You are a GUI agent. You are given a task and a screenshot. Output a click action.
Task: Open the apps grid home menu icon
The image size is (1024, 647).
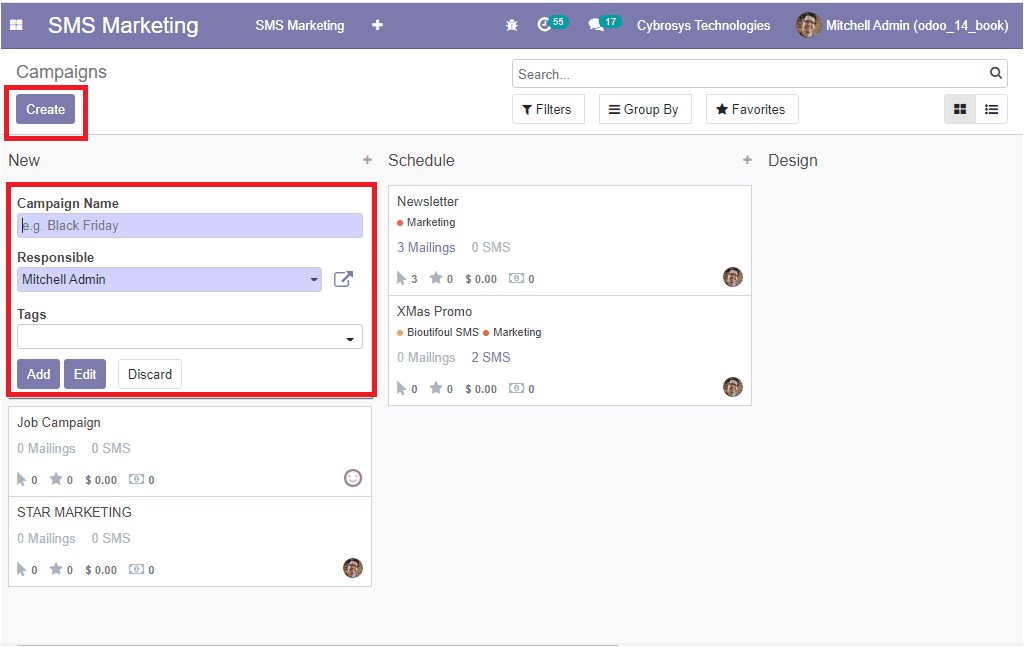(x=16, y=25)
